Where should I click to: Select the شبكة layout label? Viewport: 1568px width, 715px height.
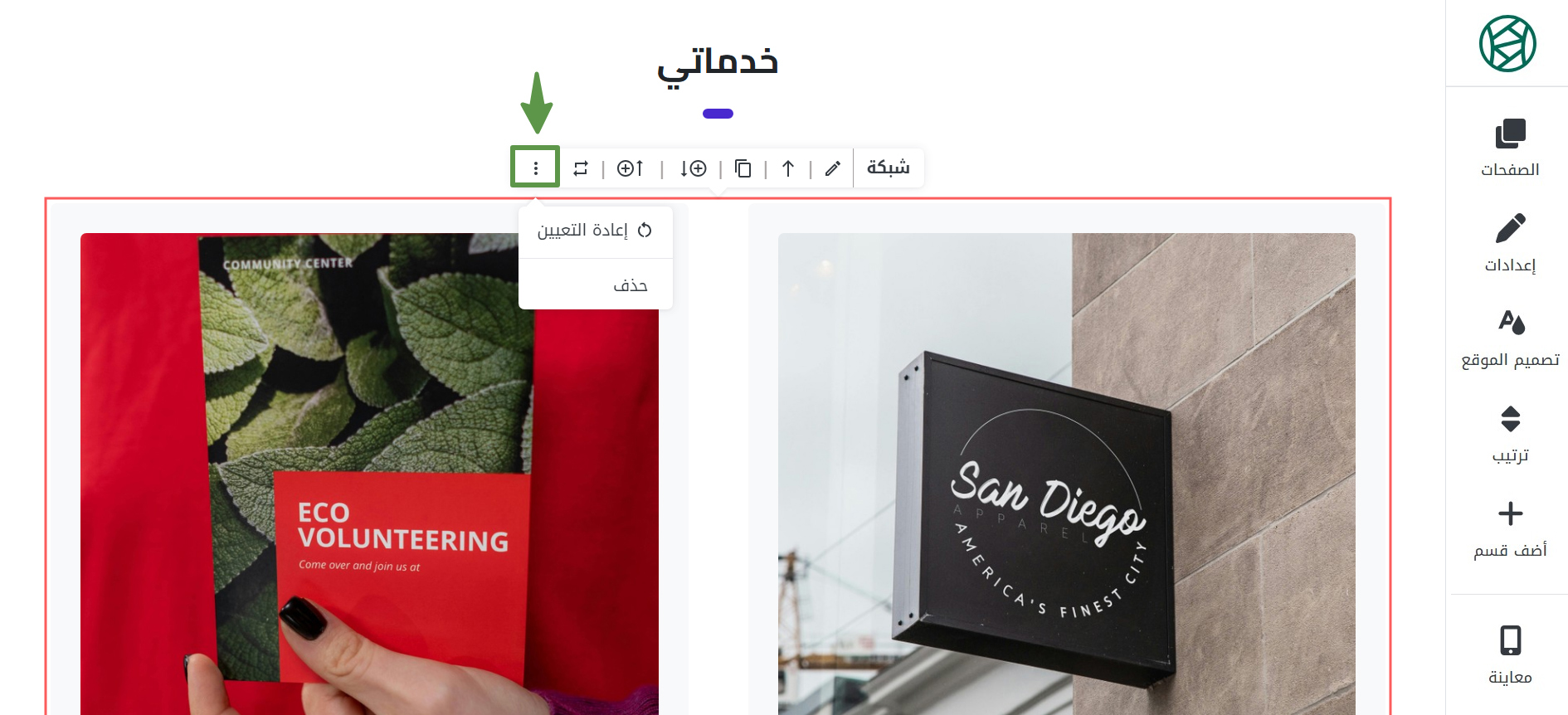point(888,168)
